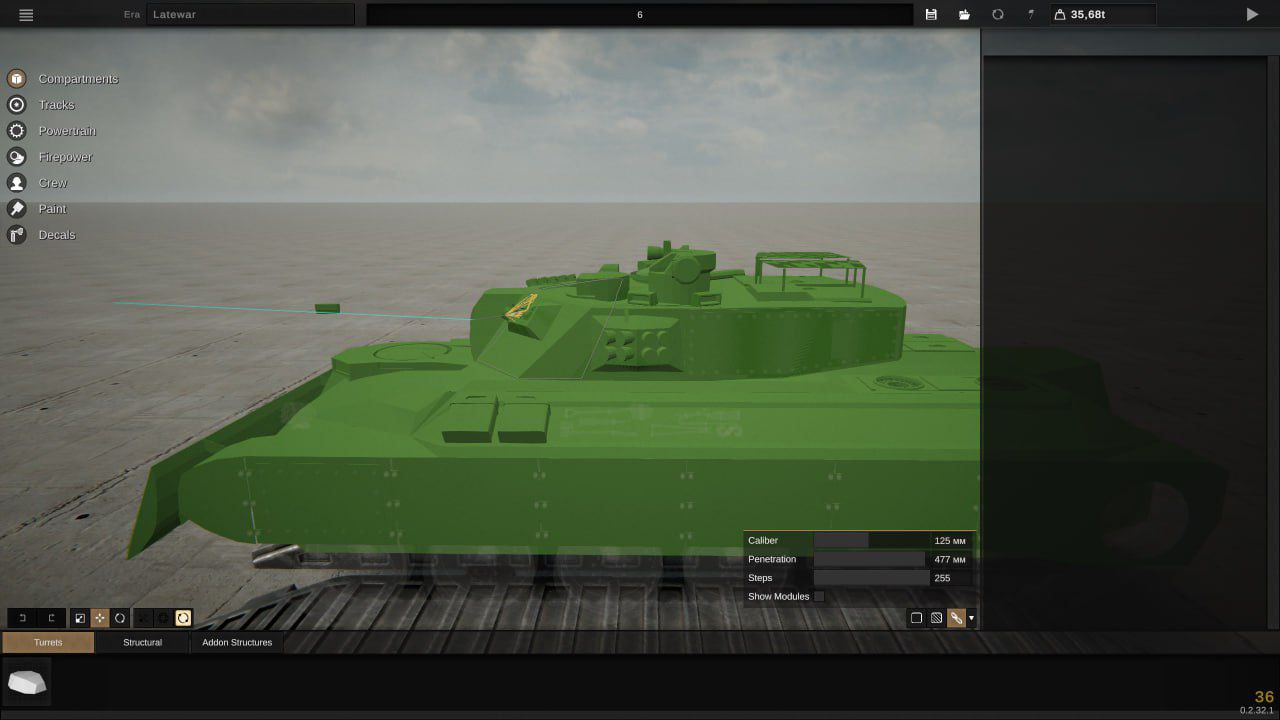Open the Firepower section icon
The width and height of the screenshot is (1280, 720).
[x=17, y=157]
